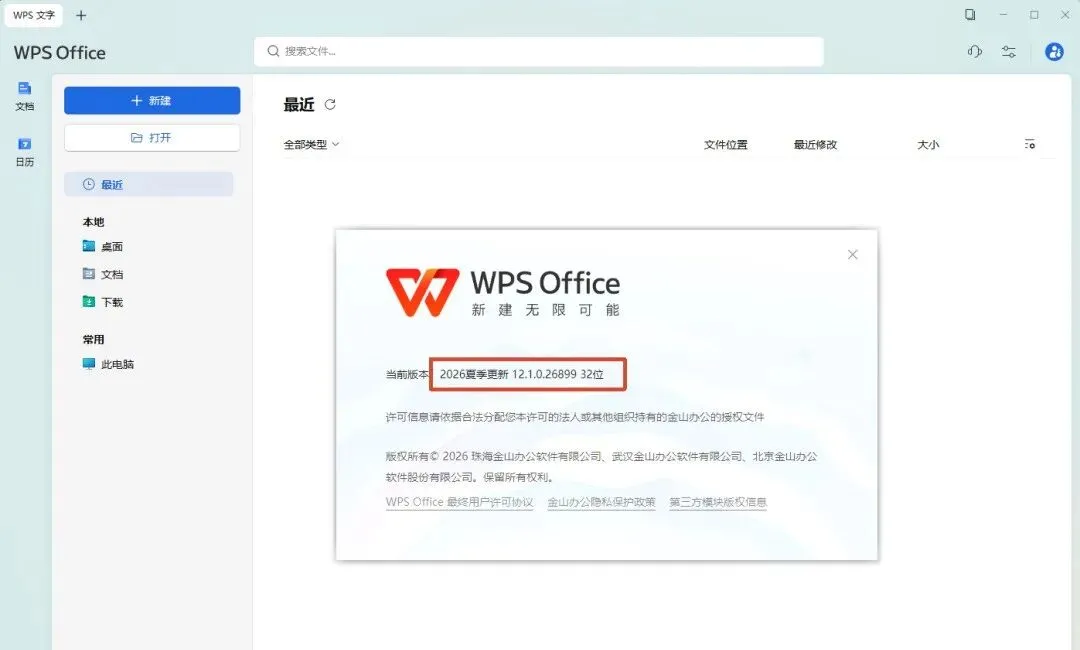
Task: Click the window layout icon in title bar
Action: pyautogui.click(x=970, y=14)
